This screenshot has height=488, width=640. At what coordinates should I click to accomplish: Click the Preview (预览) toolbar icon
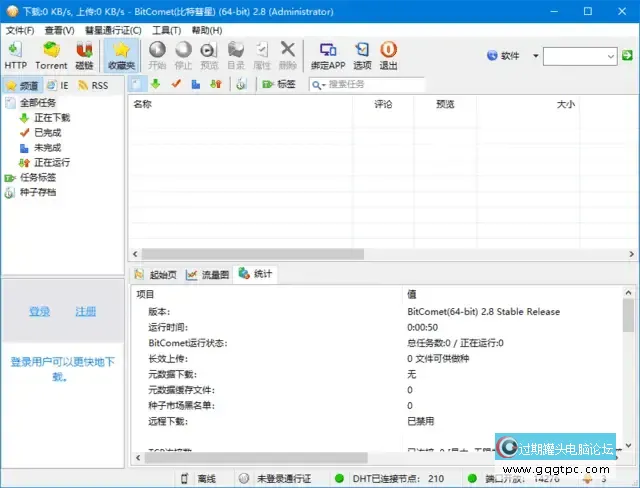209,55
